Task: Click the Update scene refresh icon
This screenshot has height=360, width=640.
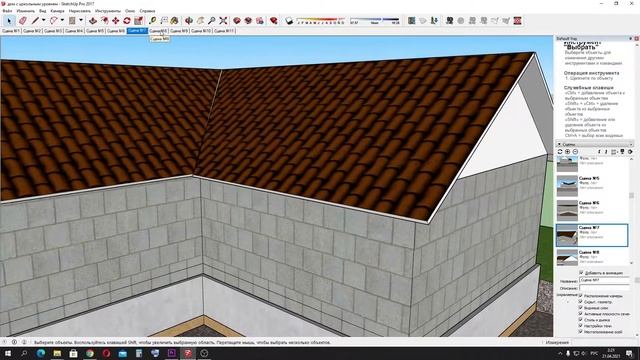Action: coord(560,152)
